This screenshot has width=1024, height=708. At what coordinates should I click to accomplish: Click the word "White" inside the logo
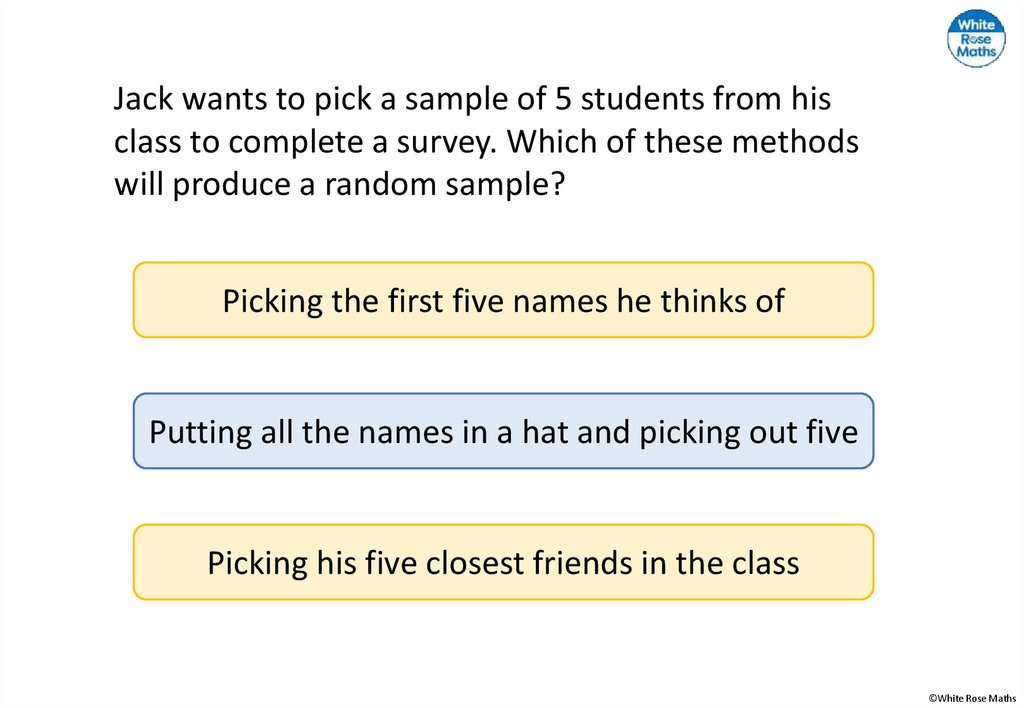[x=976, y=24]
